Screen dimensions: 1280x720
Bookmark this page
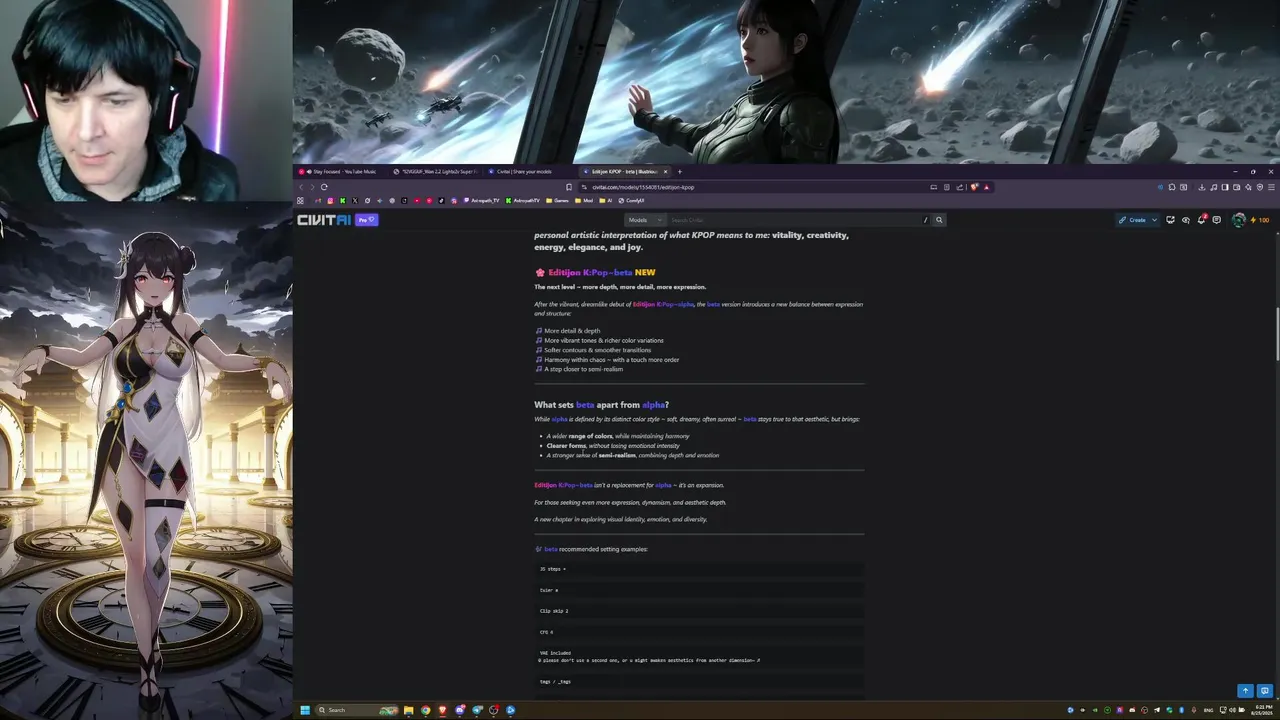(569, 187)
